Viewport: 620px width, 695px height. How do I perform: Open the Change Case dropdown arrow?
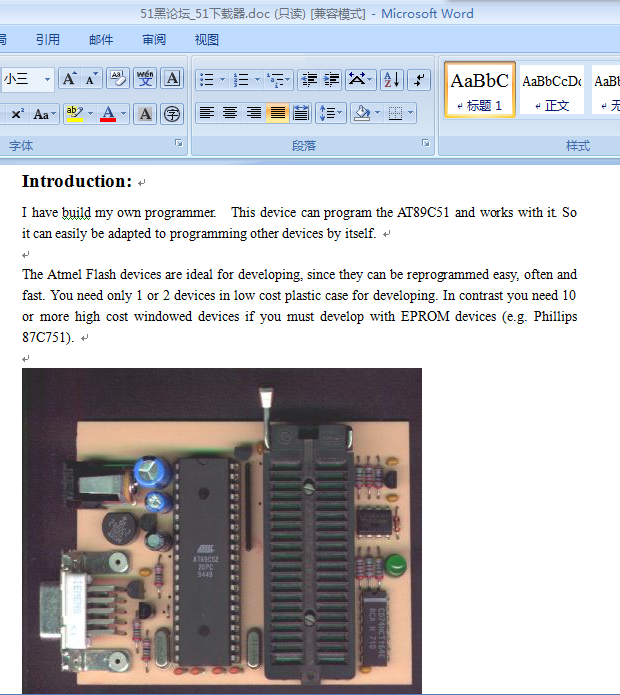[x=54, y=114]
